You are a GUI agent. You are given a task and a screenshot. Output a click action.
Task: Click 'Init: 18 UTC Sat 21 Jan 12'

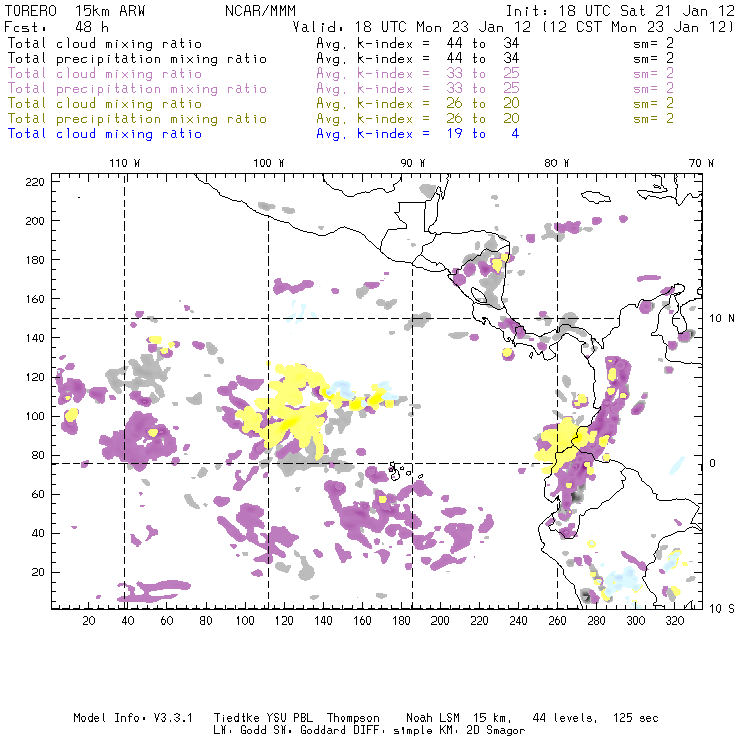pyautogui.click(x=620, y=11)
